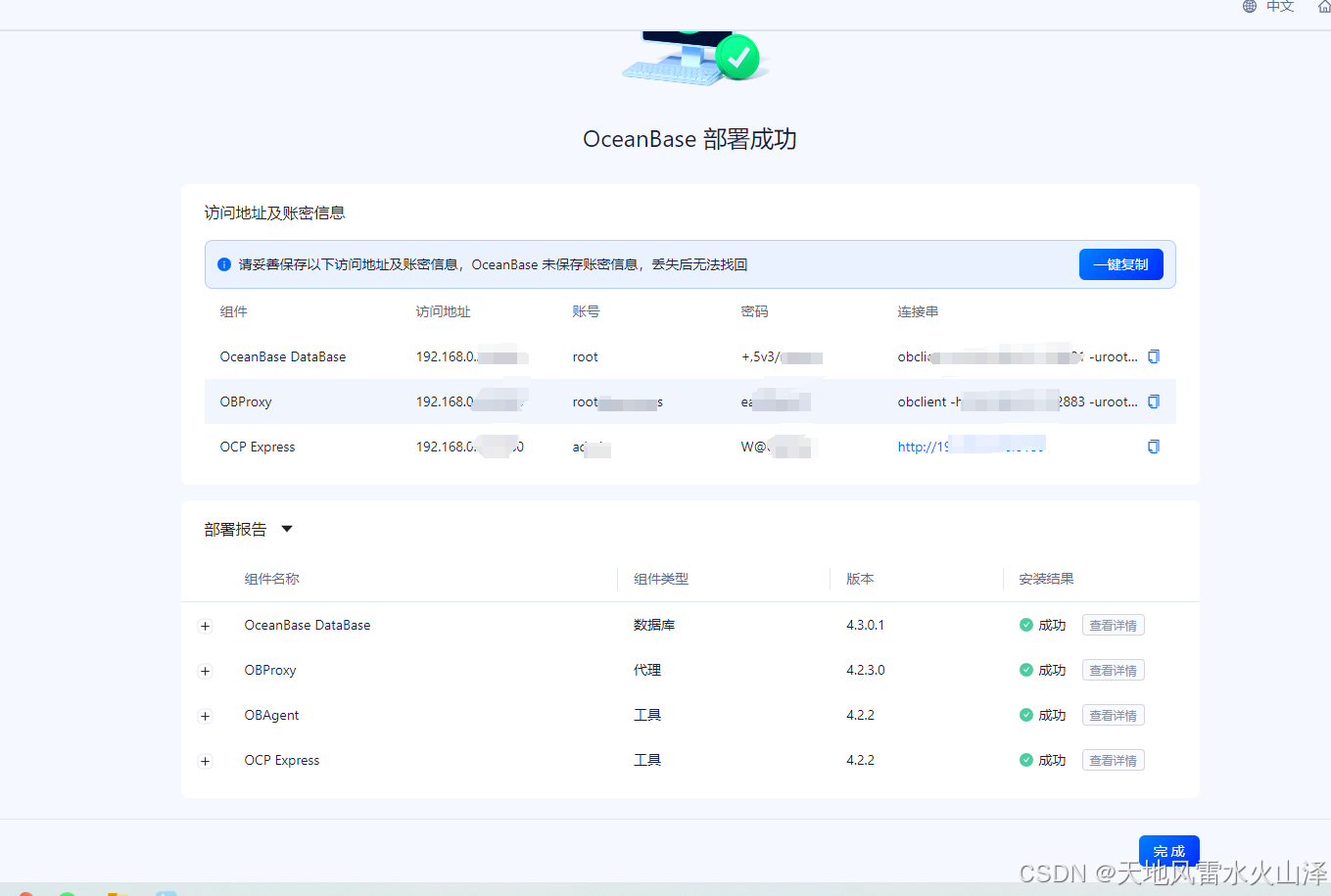Expand the OceanBase DataBase report row
Viewport: 1331px width, 896px height.
click(205, 626)
